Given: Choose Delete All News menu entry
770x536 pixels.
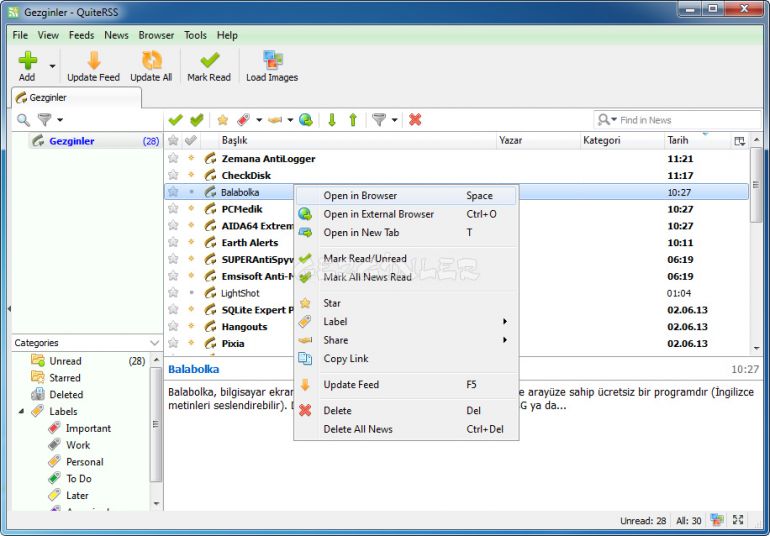Looking at the screenshot, I should [x=406, y=429].
